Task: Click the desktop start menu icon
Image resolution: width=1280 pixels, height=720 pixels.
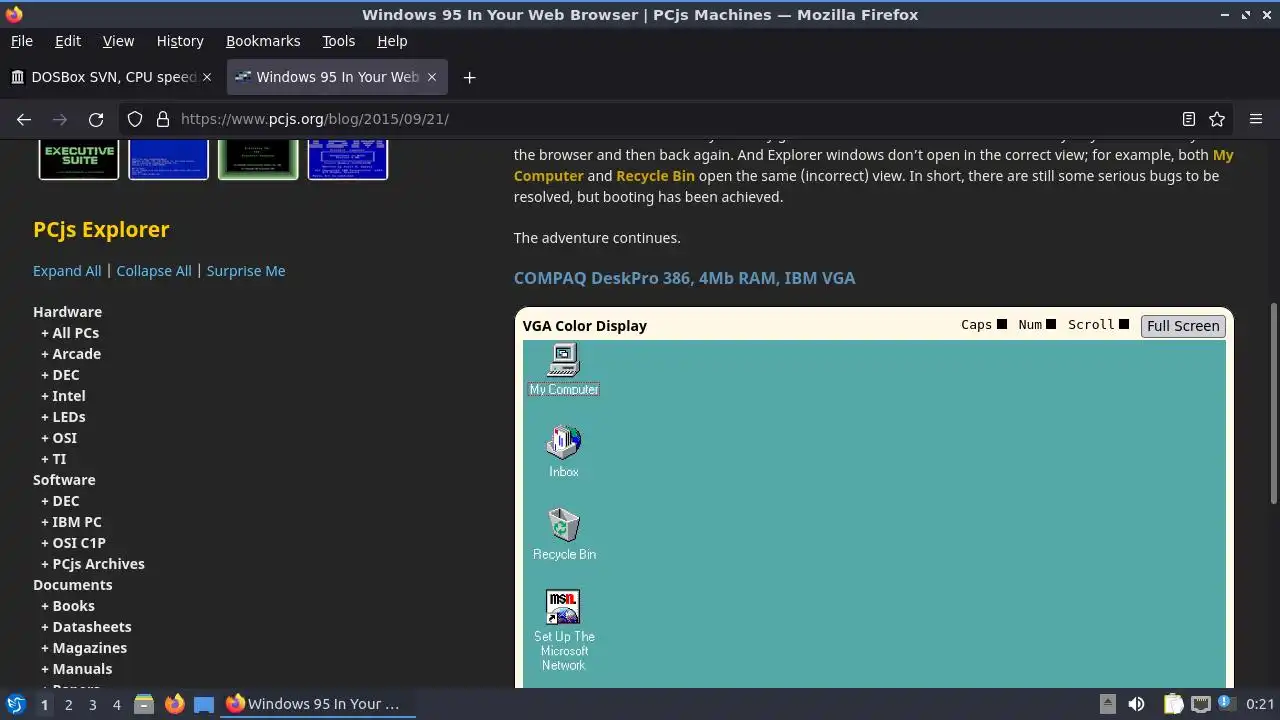Action: click(x=15, y=704)
